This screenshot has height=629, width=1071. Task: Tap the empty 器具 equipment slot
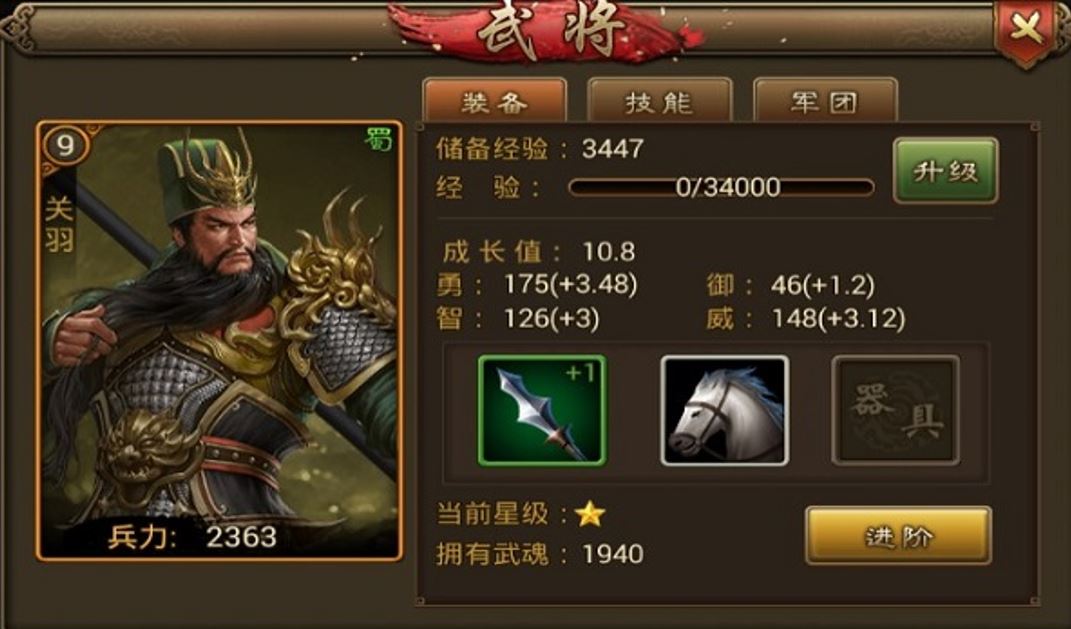895,410
